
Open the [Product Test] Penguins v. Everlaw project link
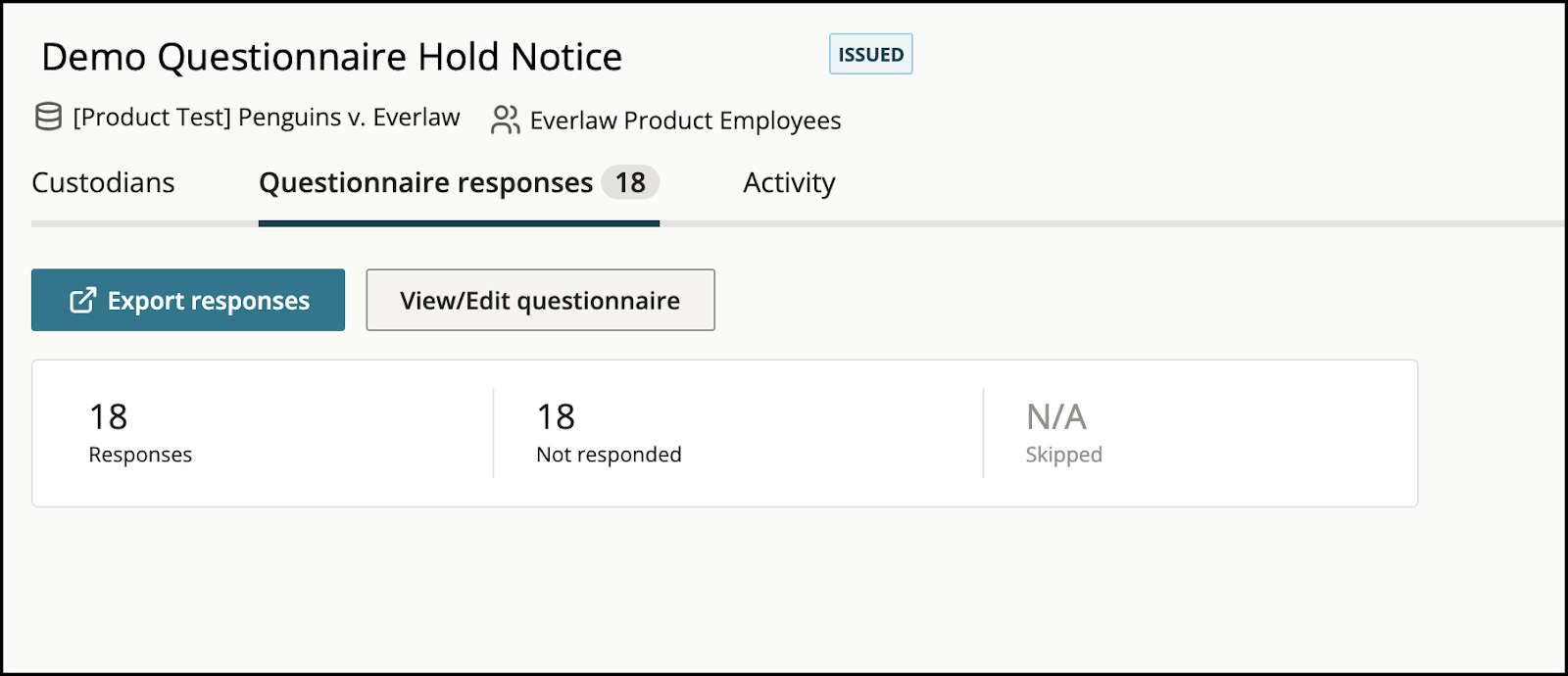pos(267,118)
